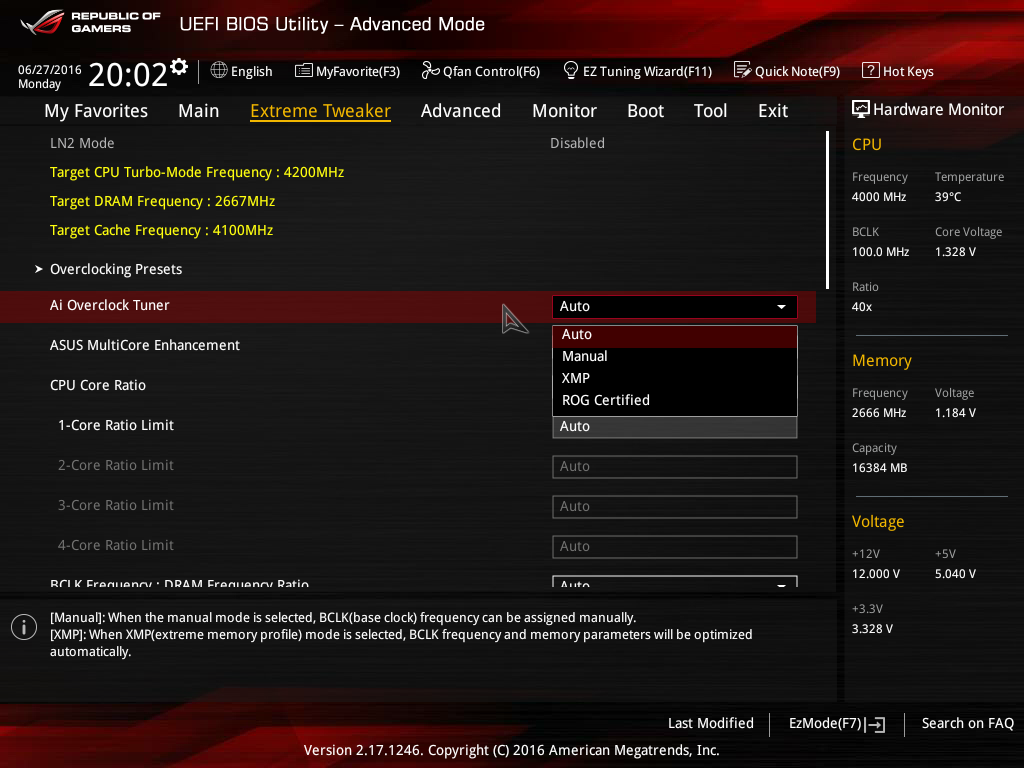
Task: Click the settings gear next to the clock
Action: click(x=179, y=67)
